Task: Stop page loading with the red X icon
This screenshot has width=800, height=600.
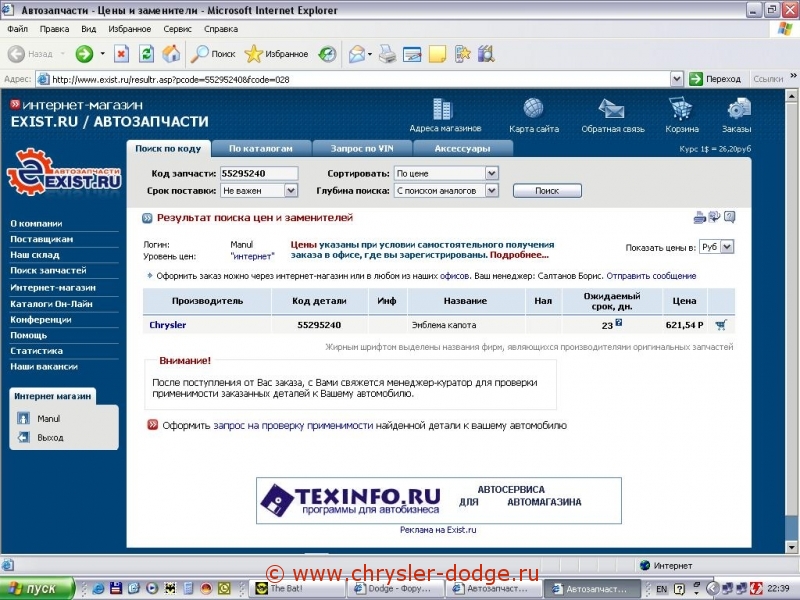Action: [x=121, y=54]
